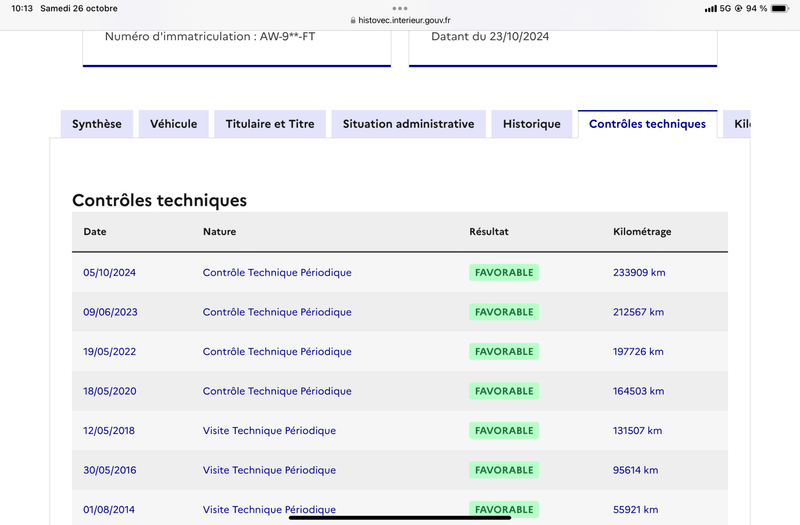Click the Contrôles techniques section heading
The height and width of the screenshot is (525, 800).
click(x=159, y=201)
